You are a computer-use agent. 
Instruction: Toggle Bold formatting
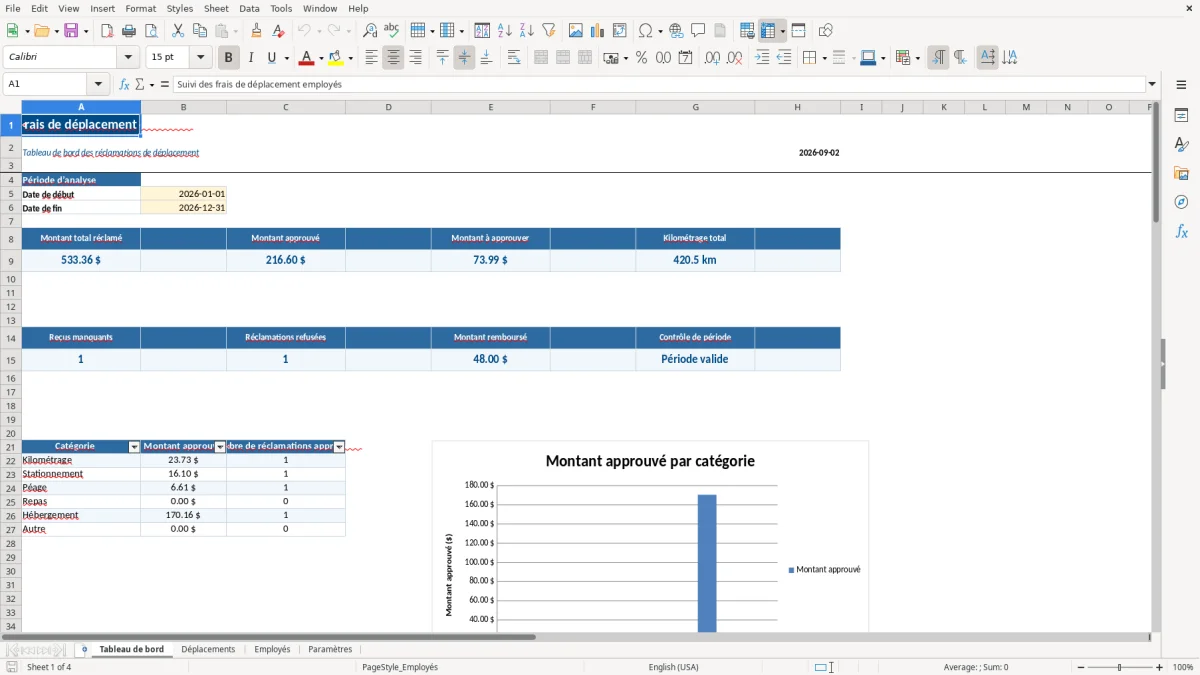229,58
